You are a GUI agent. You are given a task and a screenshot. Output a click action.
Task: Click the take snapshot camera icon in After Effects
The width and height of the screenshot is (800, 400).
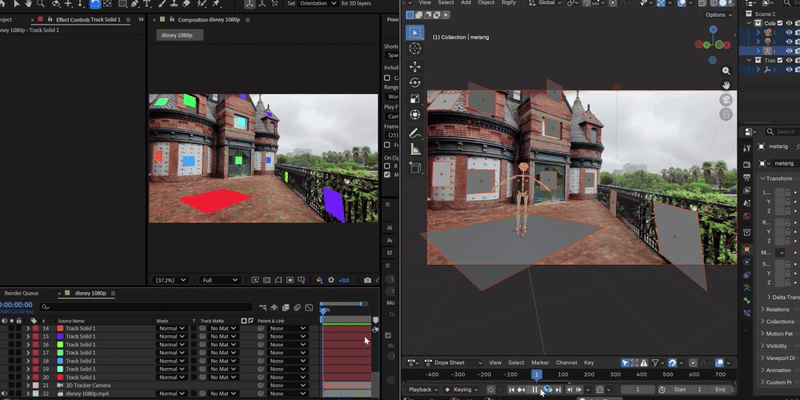367,280
